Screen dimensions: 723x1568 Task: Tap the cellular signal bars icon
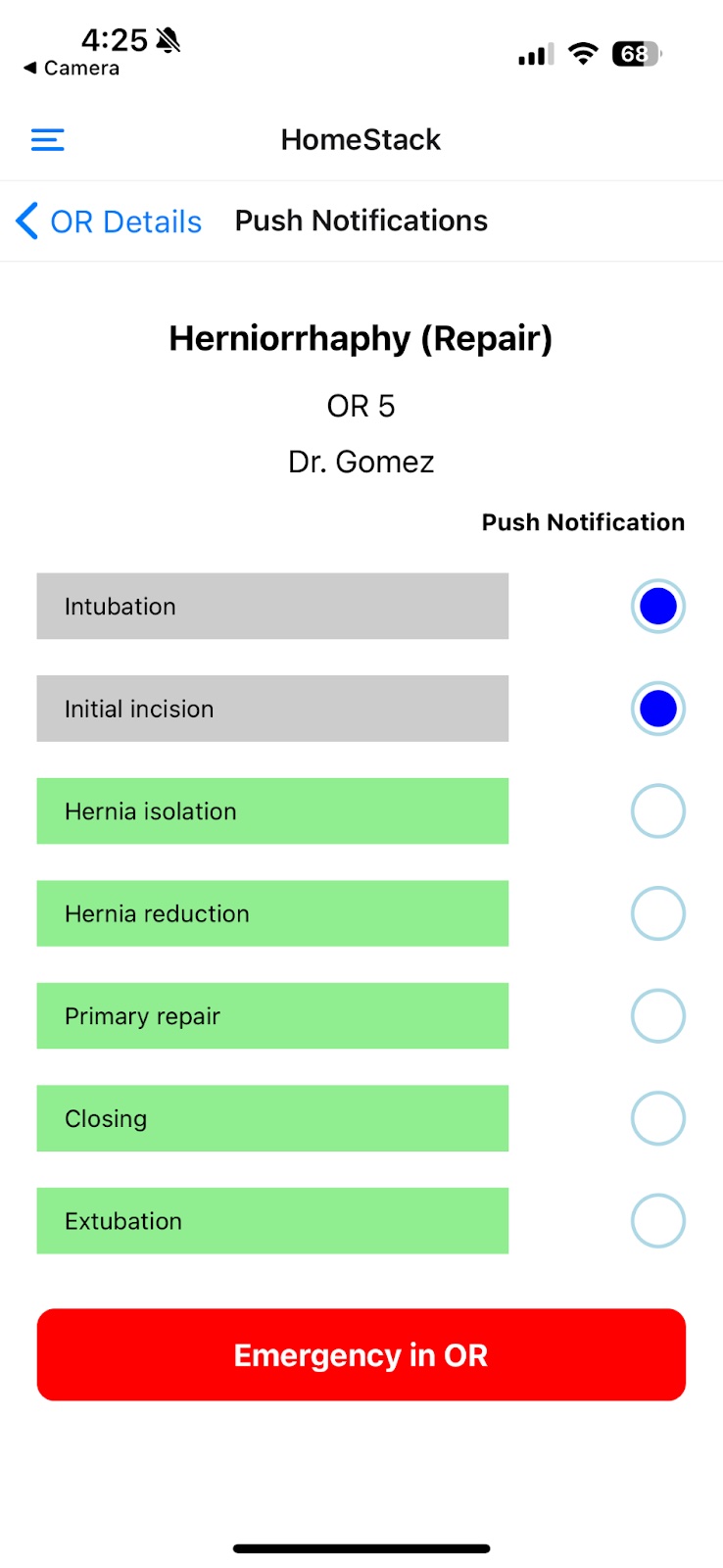535,55
